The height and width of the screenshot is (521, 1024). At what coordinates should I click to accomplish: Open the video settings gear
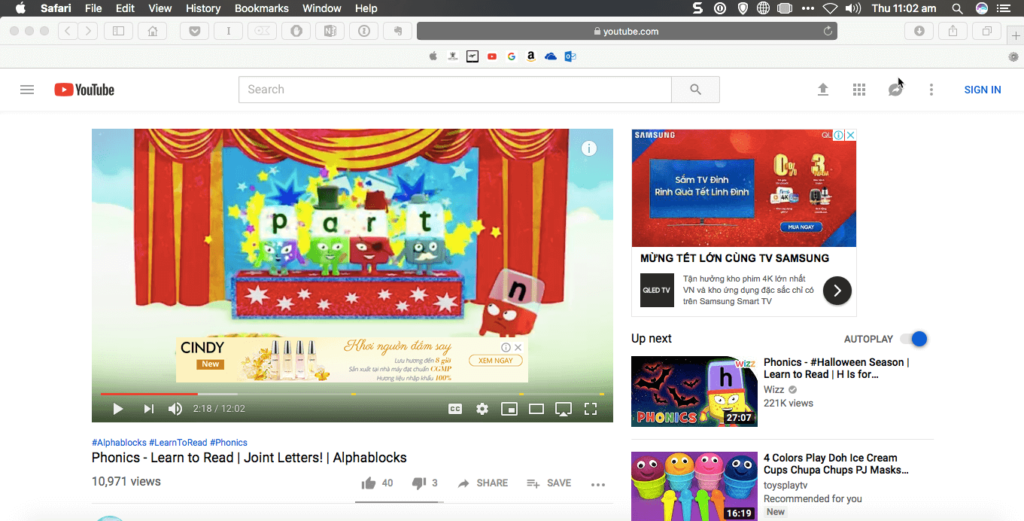point(482,409)
